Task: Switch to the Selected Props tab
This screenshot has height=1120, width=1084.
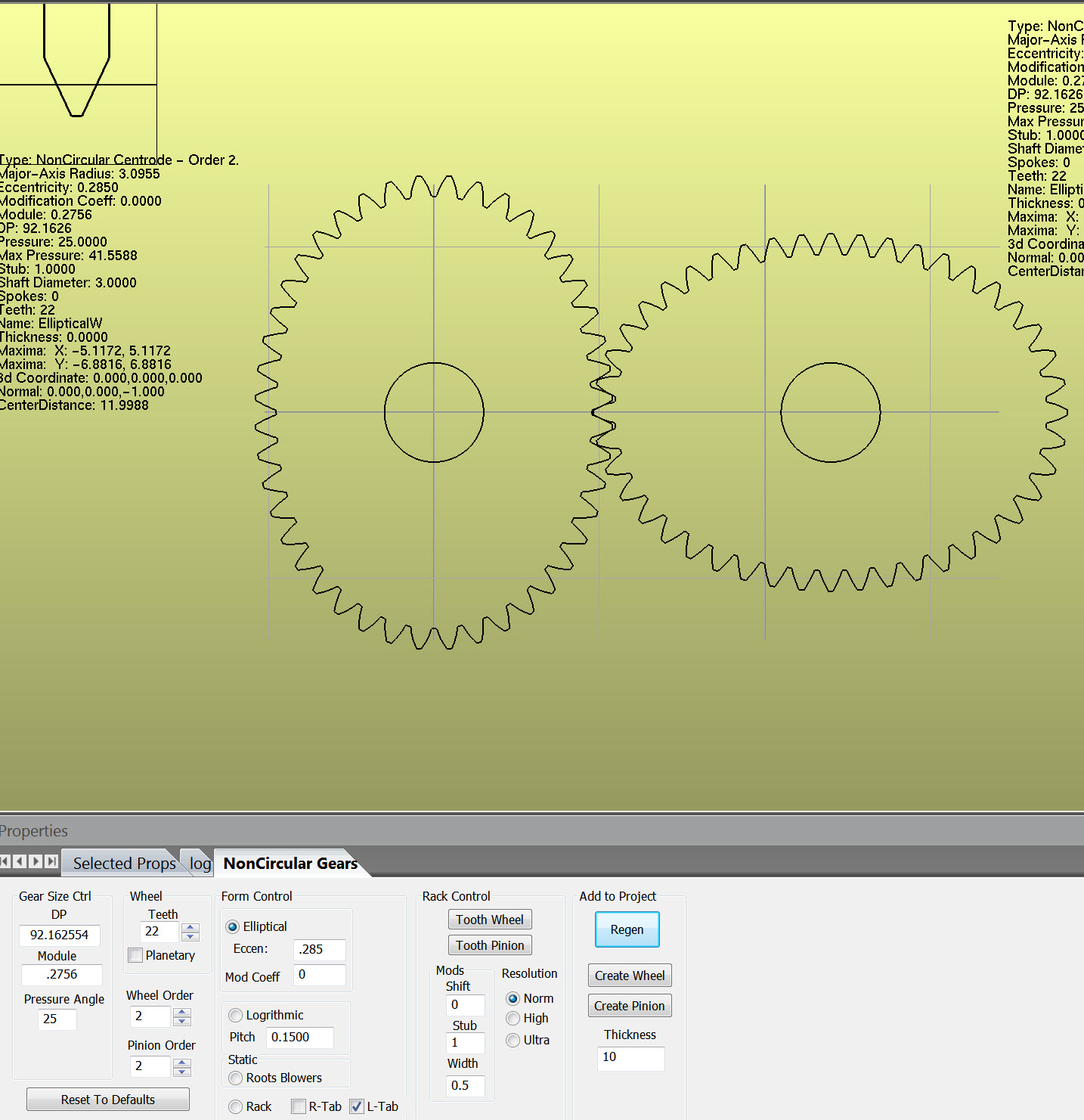Action: pos(124,863)
